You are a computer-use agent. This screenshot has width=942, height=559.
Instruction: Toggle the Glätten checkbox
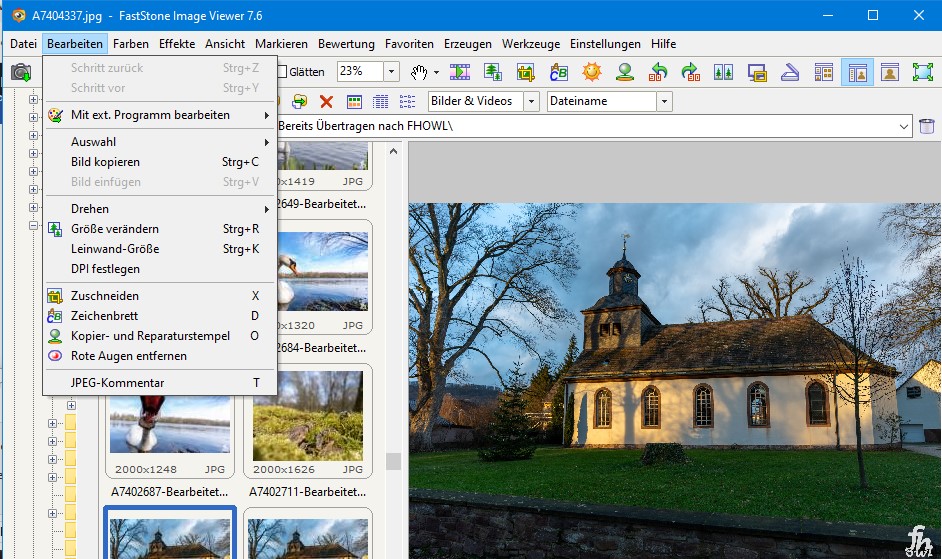[x=282, y=72]
